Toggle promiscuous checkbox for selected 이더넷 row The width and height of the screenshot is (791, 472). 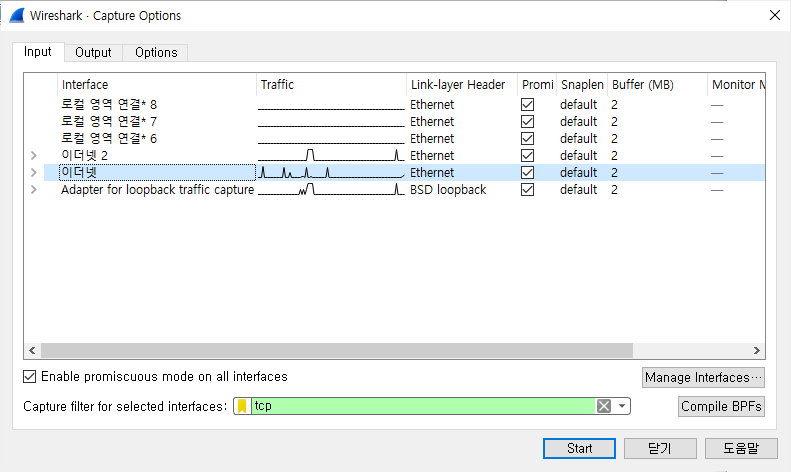tap(527, 172)
